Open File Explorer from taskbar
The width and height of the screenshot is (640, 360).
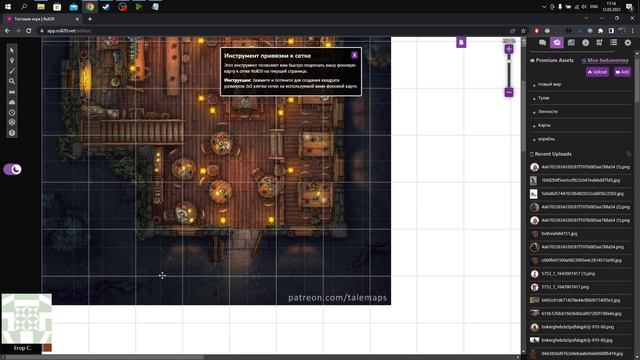[41, 7]
